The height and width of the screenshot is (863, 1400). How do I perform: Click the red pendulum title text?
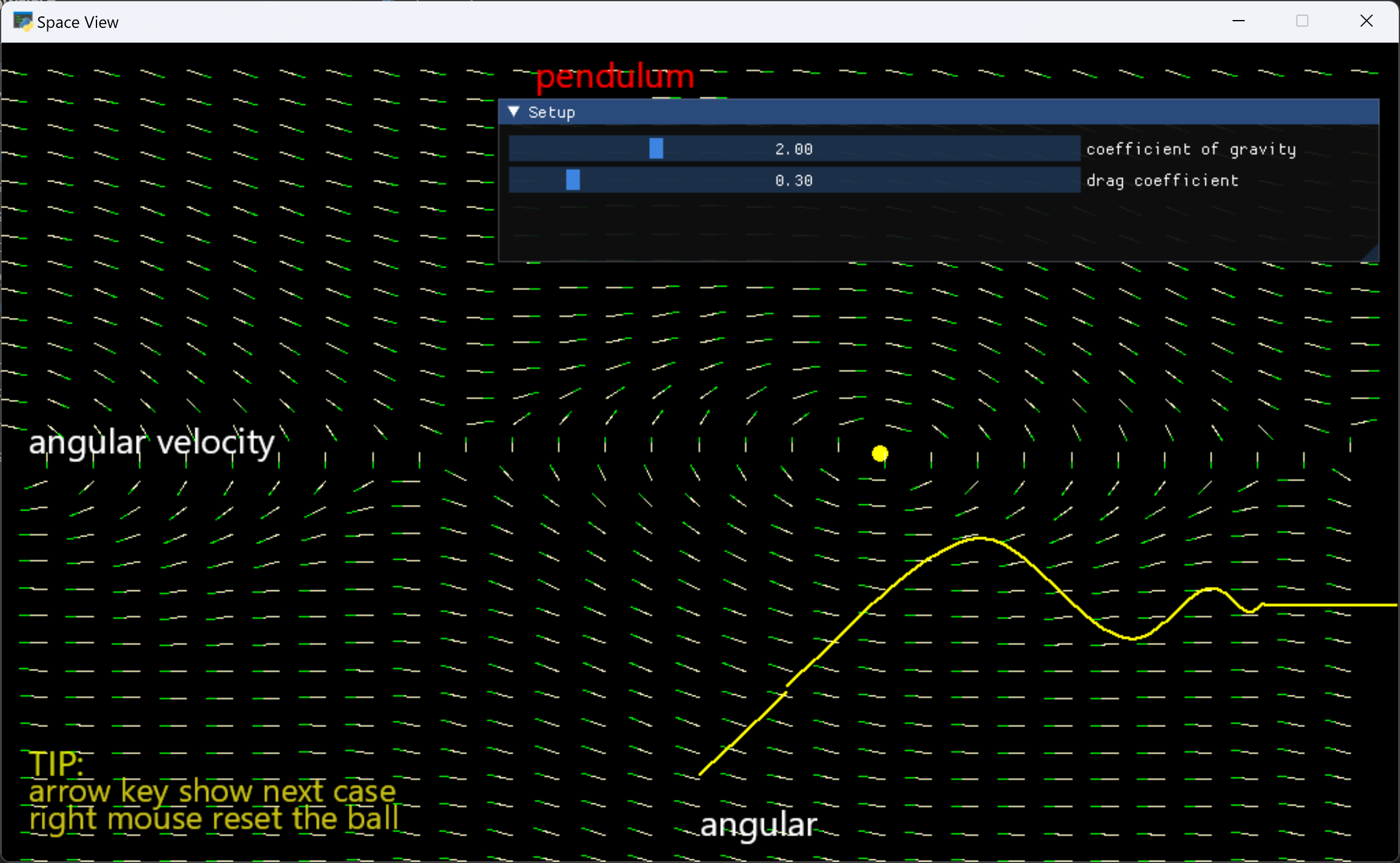615,77
